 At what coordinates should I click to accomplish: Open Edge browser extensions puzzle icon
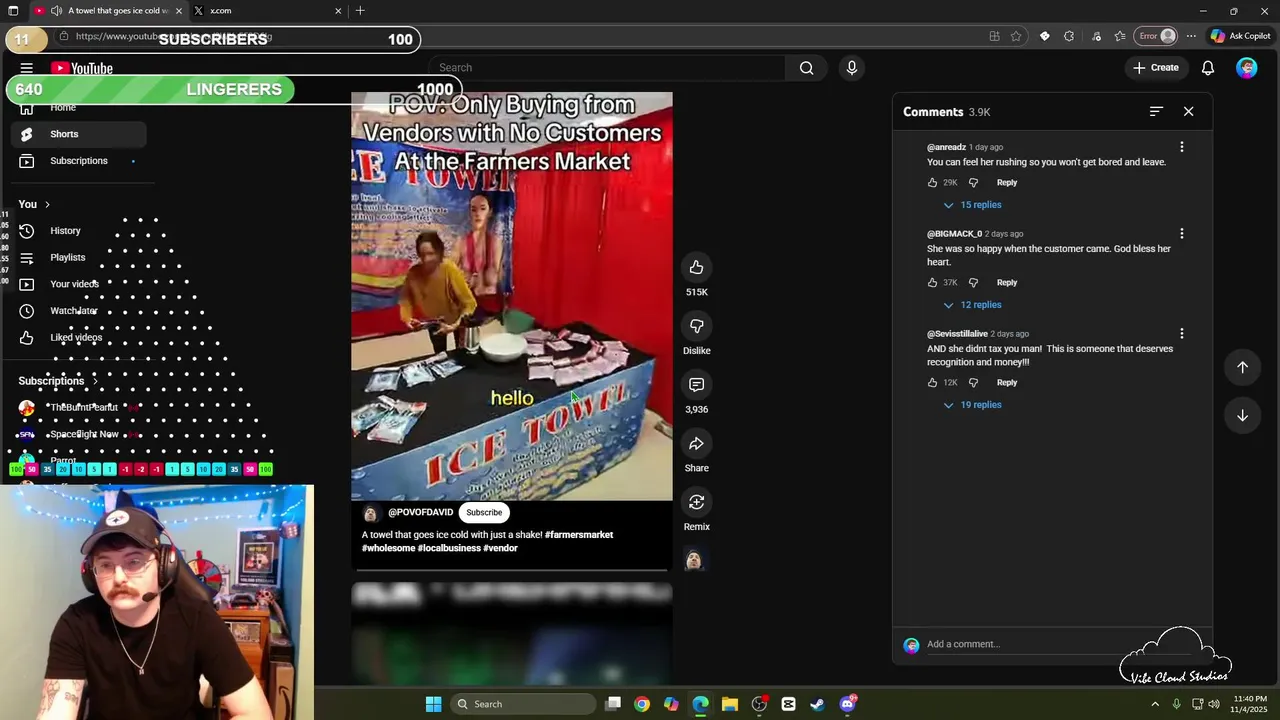[1069, 36]
